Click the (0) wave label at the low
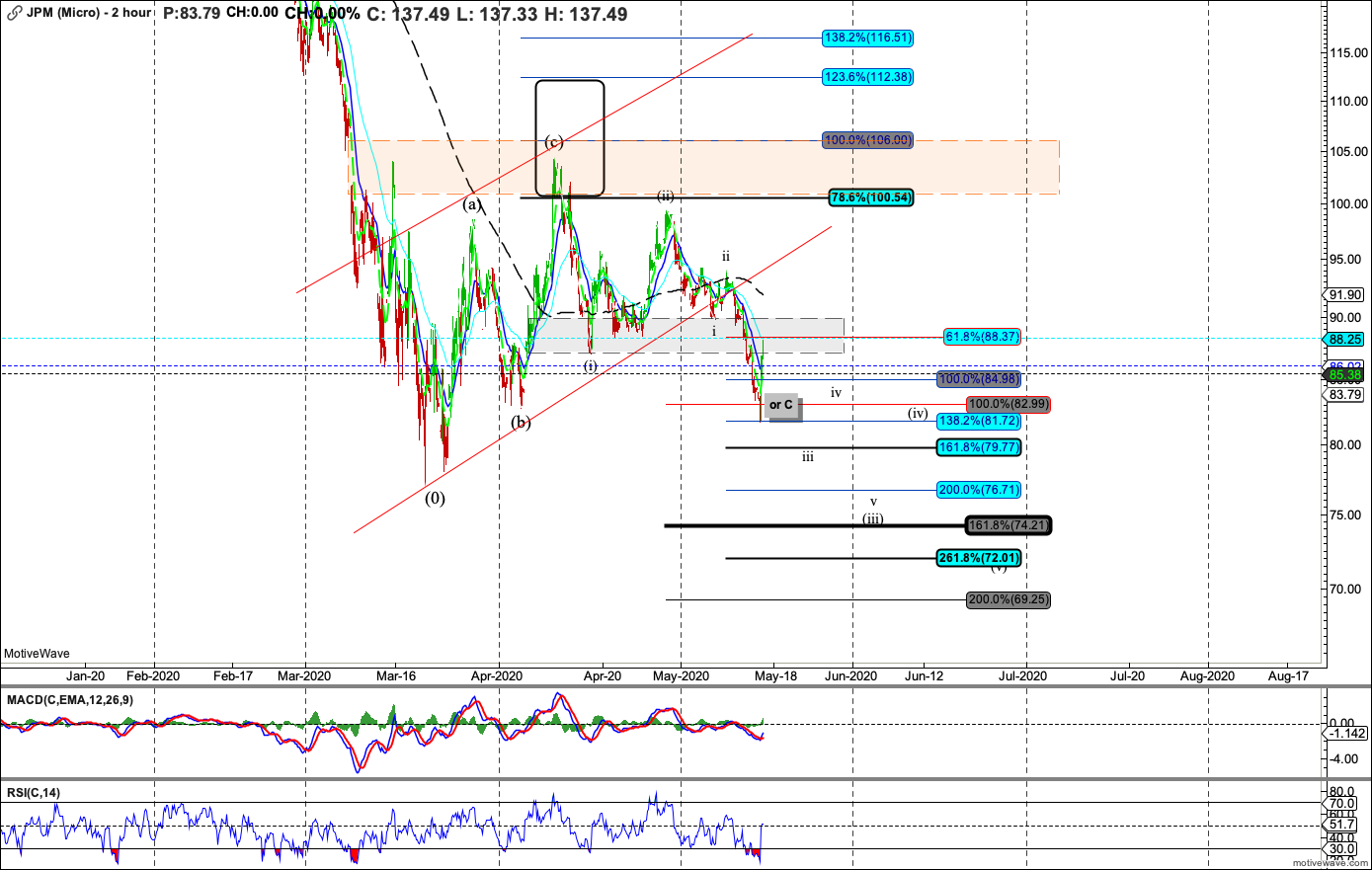The height and width of the screenshot is (870, 1372). 435,498
